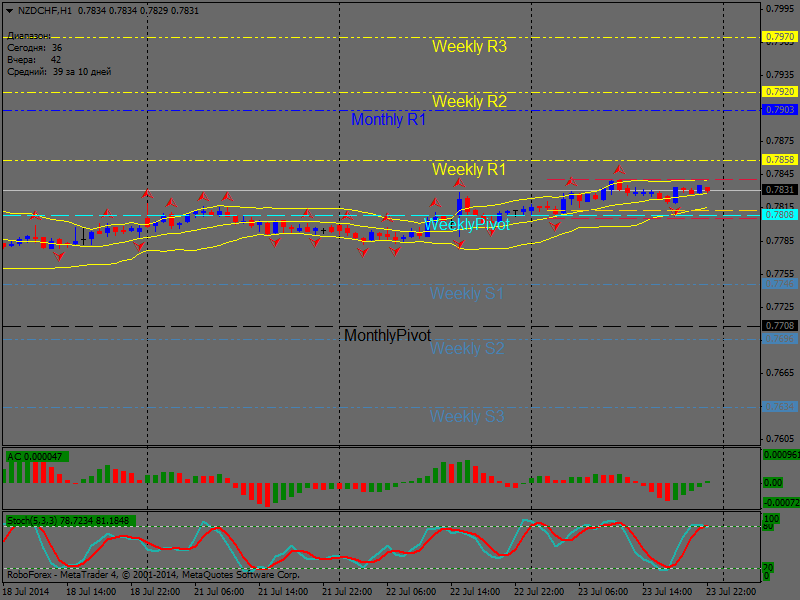The height and width of the screenshot is (600, 800).
Task: Select the Weekly S3 label
Action: pyautogui.click(x=466, y=416)
